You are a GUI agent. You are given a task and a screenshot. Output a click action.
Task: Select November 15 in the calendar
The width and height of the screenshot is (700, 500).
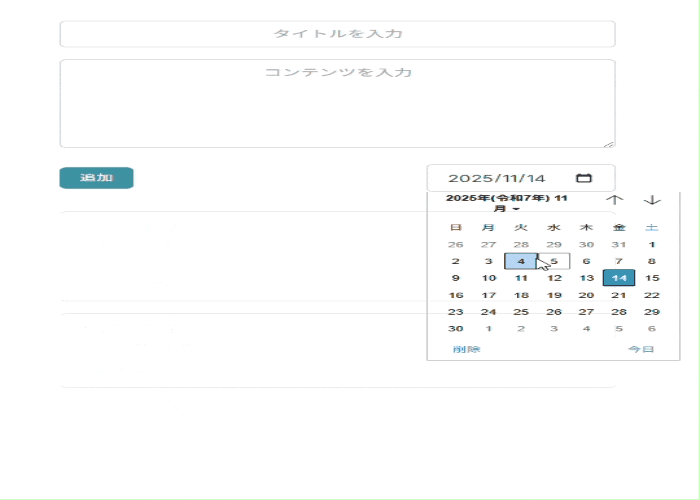pos(652,278)
